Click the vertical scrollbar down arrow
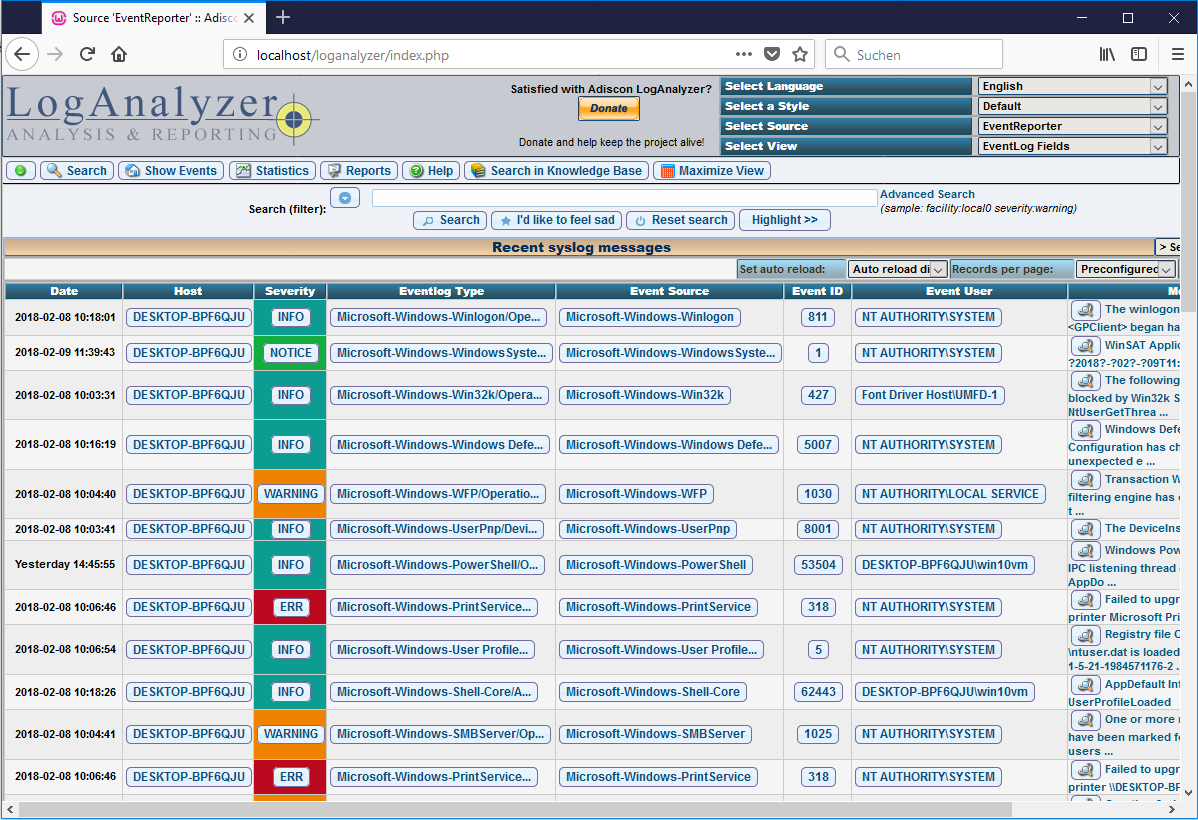The width and height of the screenshot is (1198, 820). pyautogui.click(x=1188, y=792)
